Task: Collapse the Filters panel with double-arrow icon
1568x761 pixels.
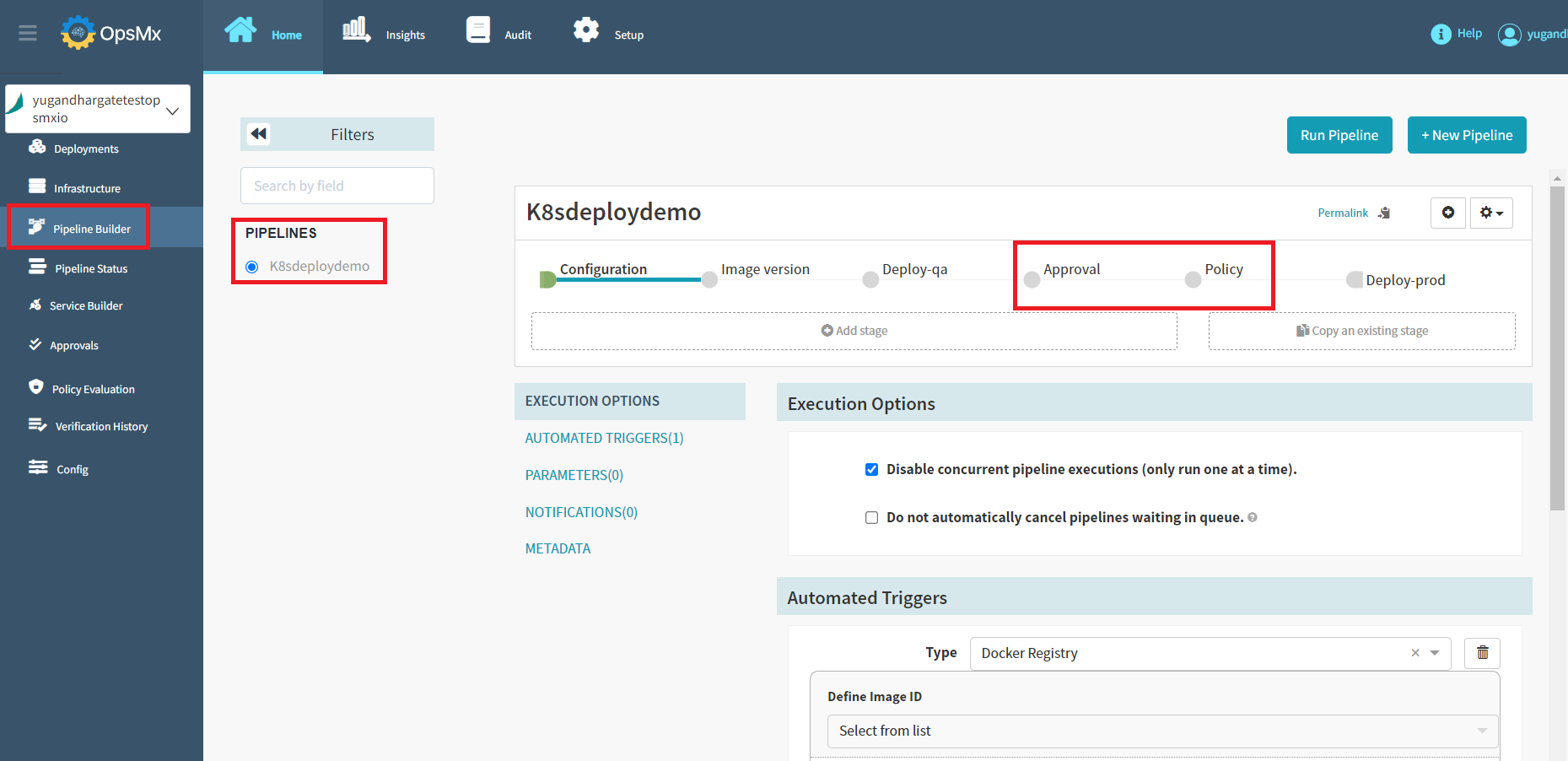Action: (258, 133)
